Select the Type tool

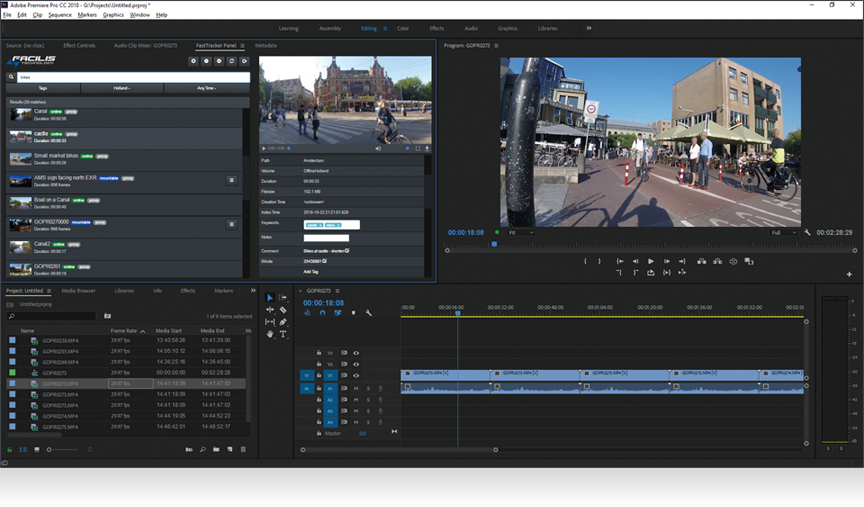[x=283, y=334]
